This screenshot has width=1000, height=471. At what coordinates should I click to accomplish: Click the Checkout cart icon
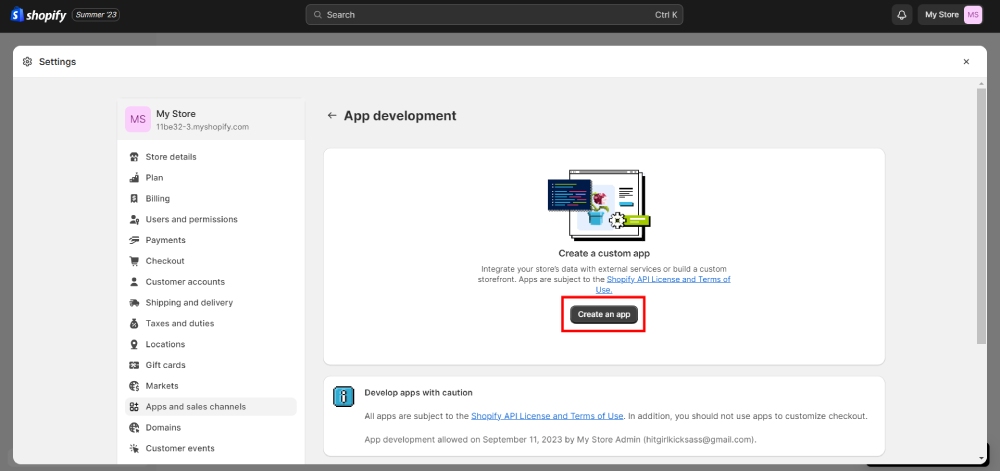pos(134,261)
